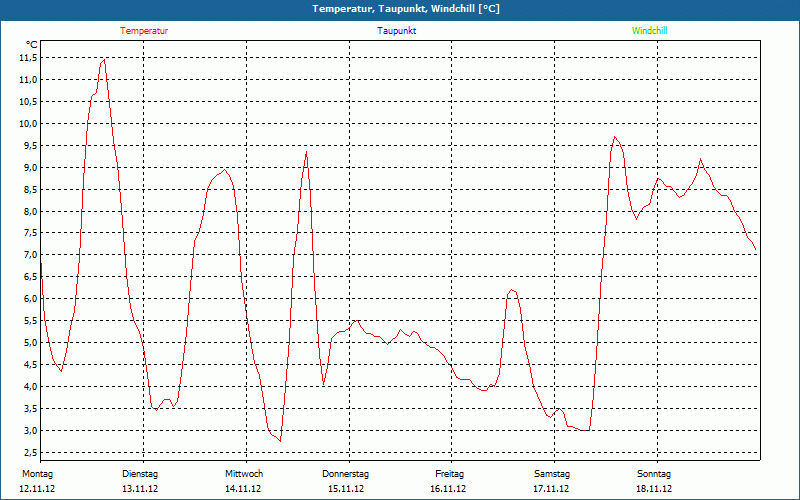Screen dimensions: 800x500
Task: Click the Wednesday temperature minimum below 3,0
Action: [280, 441]
